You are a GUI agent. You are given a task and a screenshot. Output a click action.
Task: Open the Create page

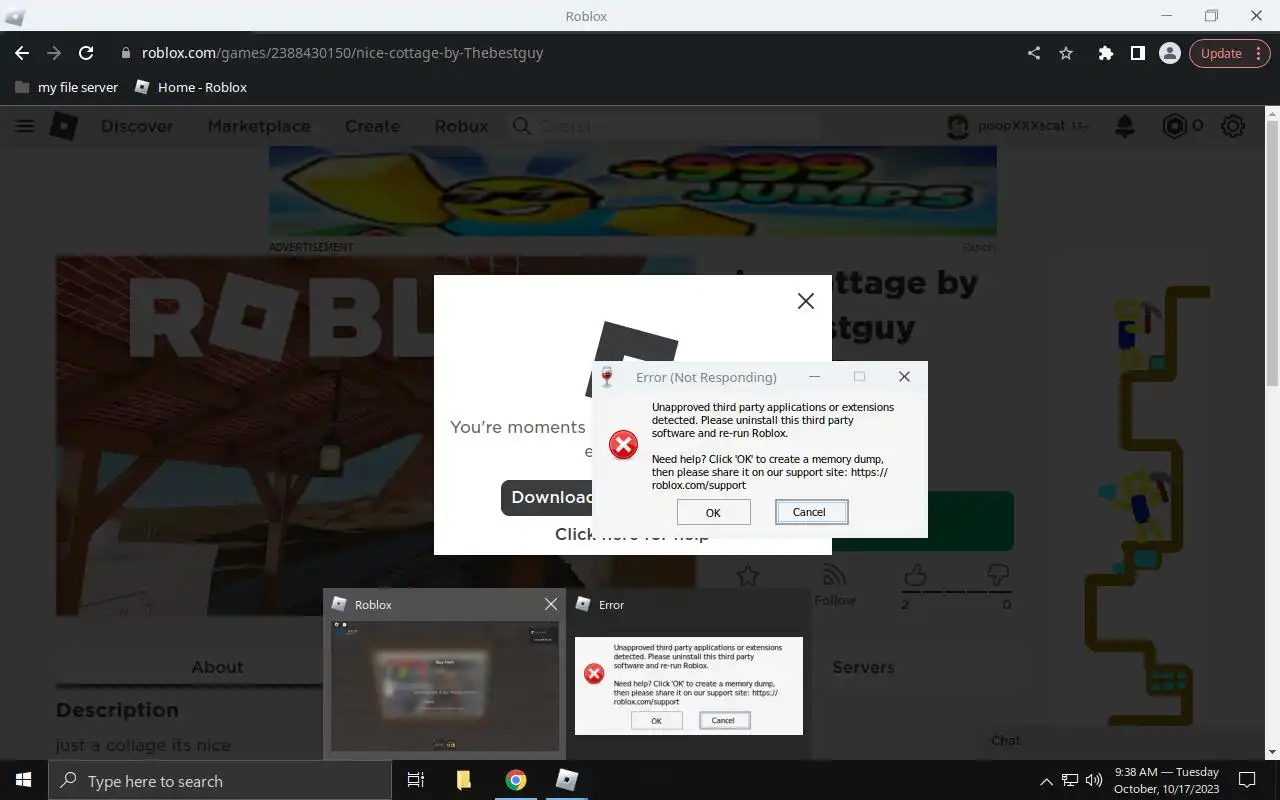[x=372, y=126]
